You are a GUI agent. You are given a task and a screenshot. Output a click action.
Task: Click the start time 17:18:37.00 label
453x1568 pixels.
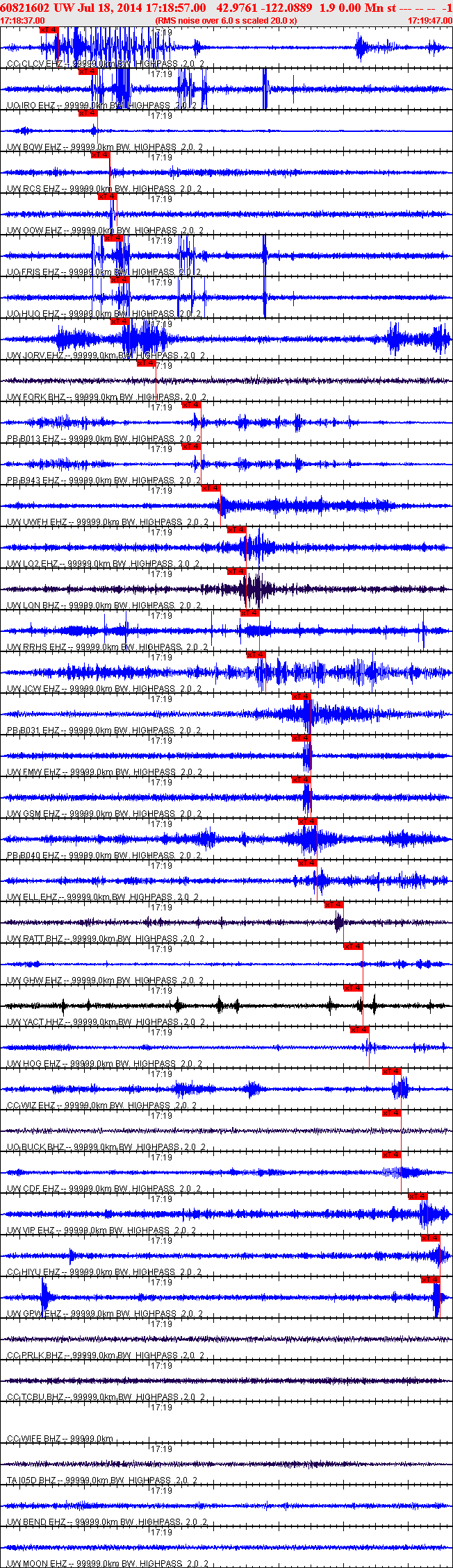22,21
